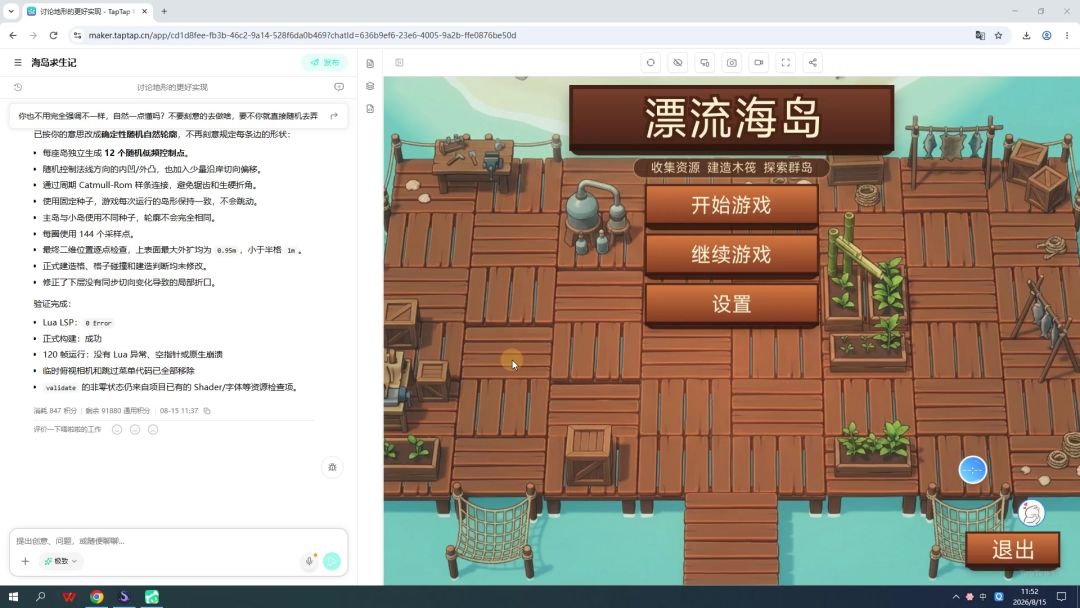Expand the 极致 model mode dropdown
Image resolution: width=1080 pixels, height=608 pixels.
pyautogui.click(x=61, y=561)
